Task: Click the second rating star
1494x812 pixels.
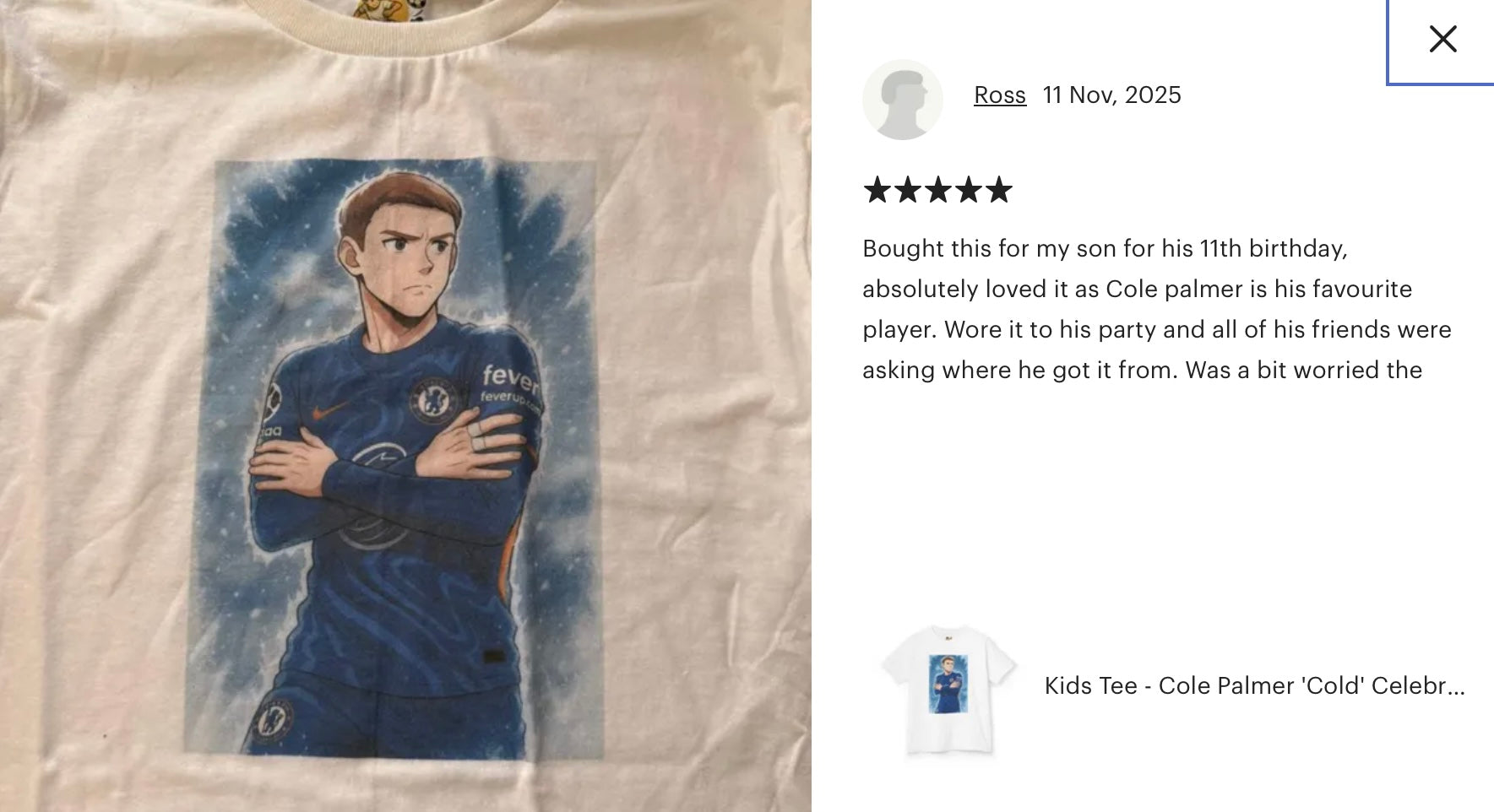Action: point(908,190)
